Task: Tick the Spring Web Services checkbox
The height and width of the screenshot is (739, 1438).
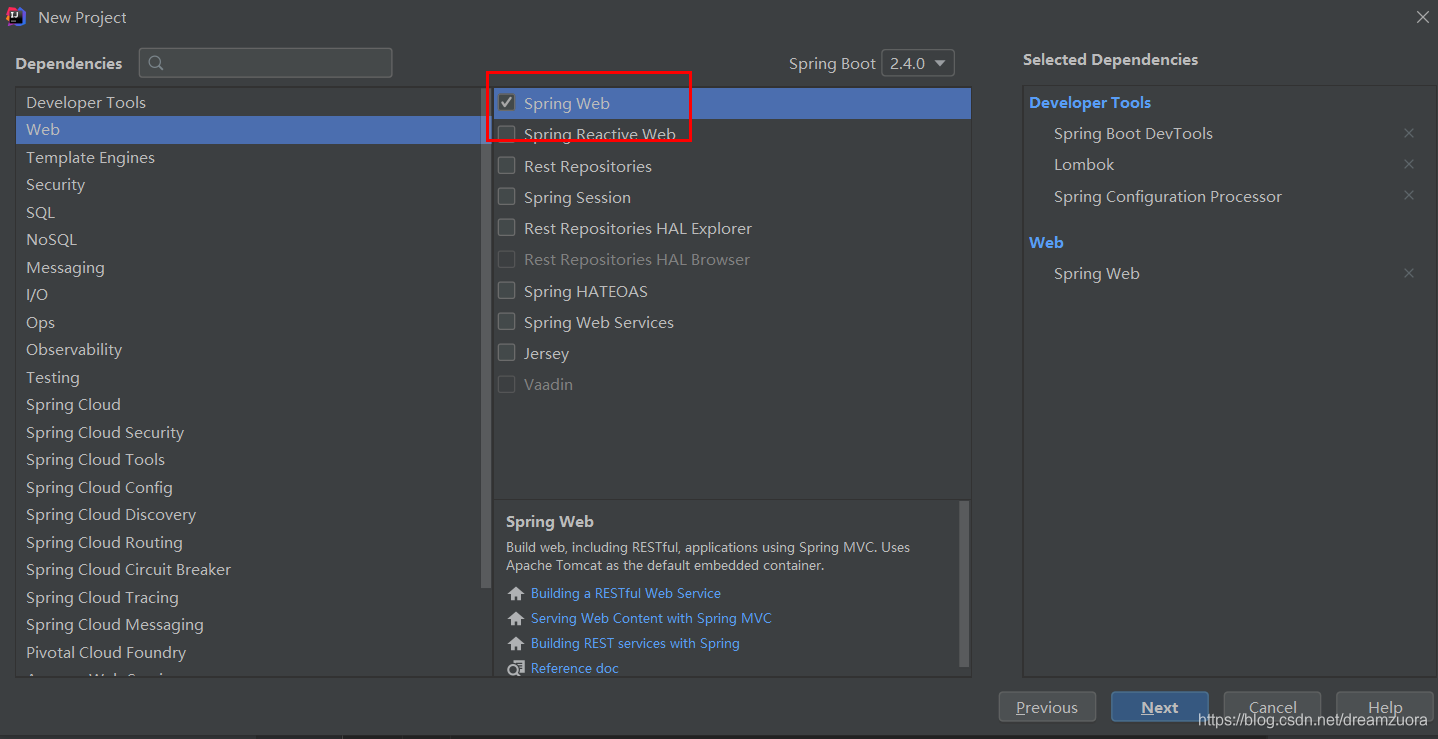Action: [507, 322]
